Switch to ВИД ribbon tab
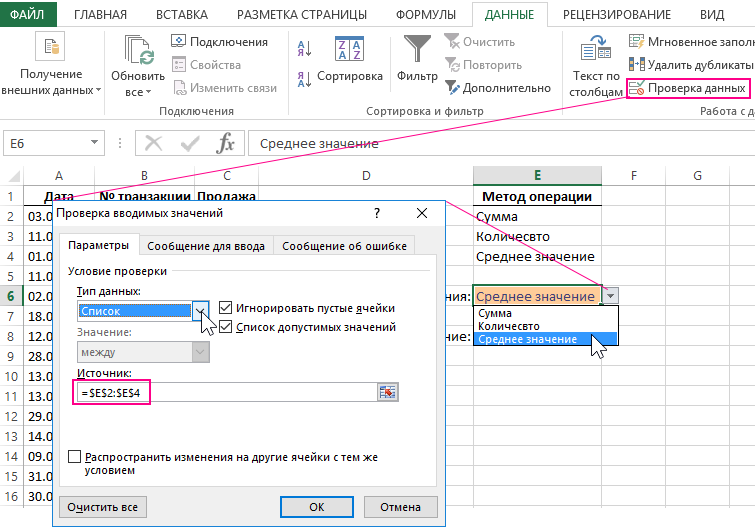This screenshot has height=527, width=755. (712, 14)
